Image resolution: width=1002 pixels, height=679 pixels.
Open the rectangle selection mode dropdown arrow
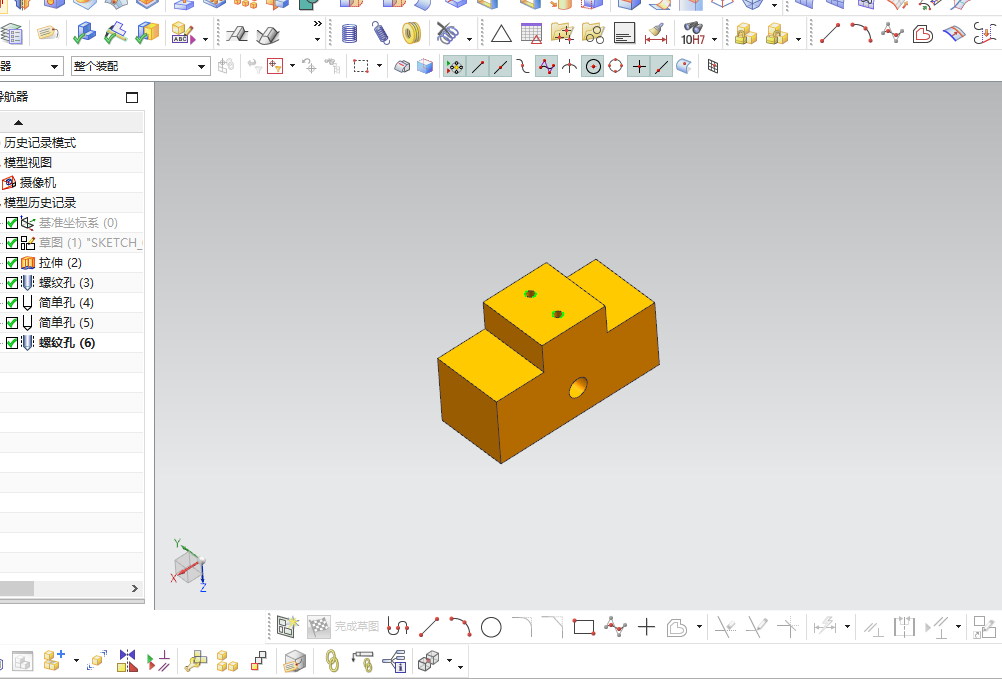pos(379,66)
